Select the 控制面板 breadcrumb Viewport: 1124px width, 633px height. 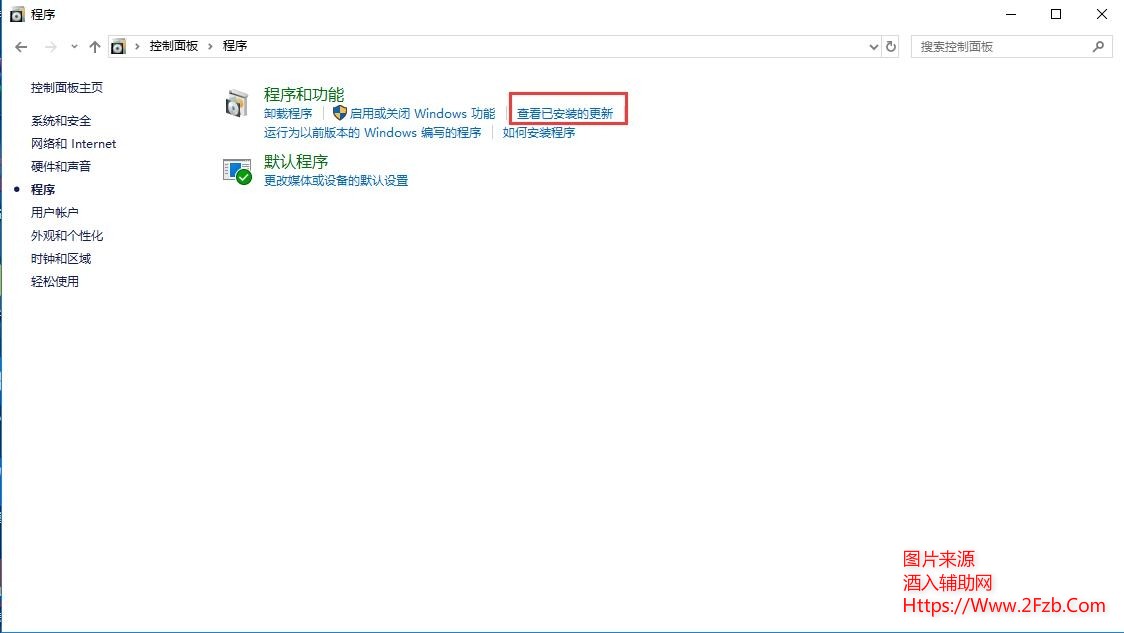(x=173, y=46)
